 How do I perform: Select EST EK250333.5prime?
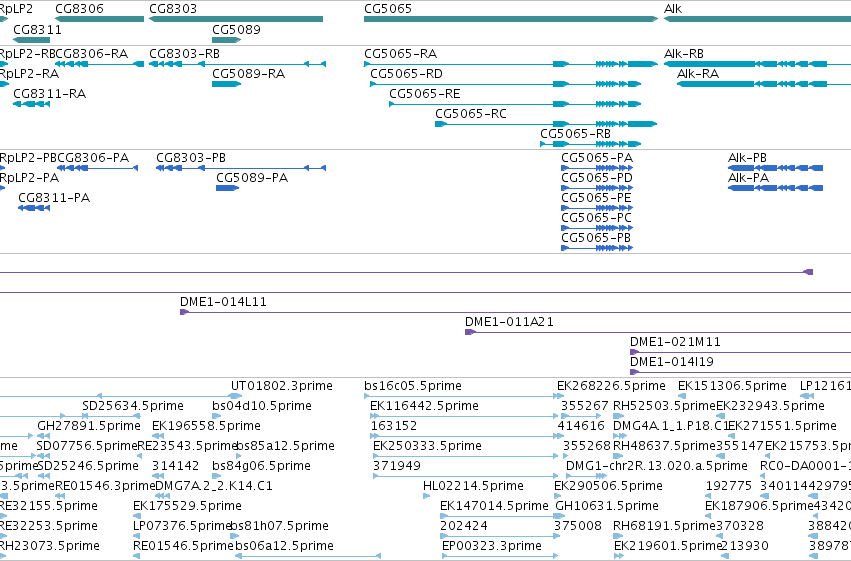[428, 446]
